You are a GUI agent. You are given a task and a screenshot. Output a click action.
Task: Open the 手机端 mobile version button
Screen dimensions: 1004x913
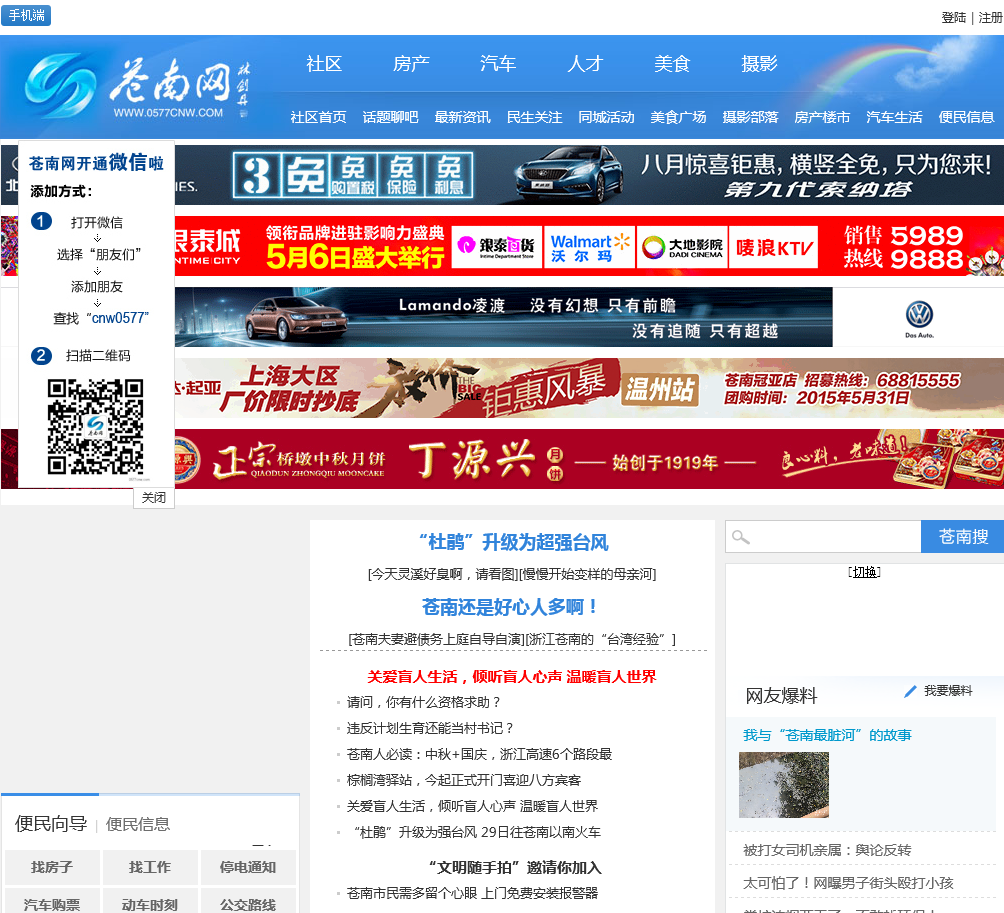click(x=26, y=15)
